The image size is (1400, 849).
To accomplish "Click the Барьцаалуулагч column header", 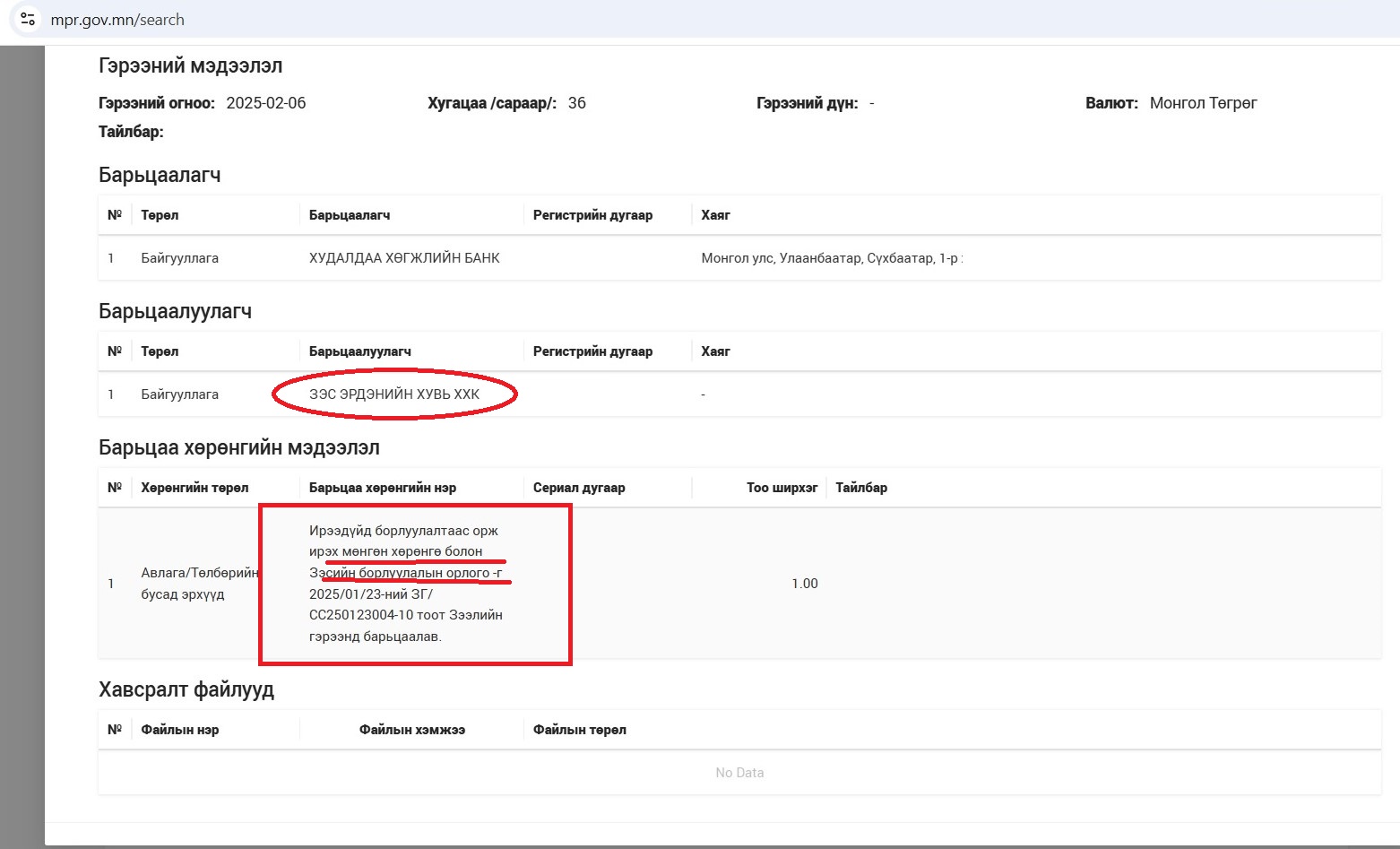I will coord(360,351).
